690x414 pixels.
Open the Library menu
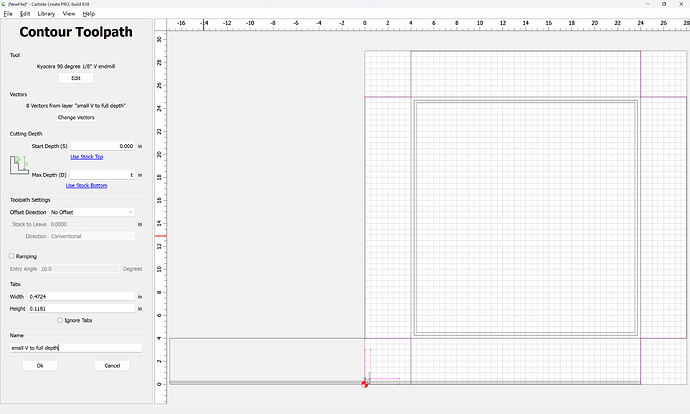pos(46,14)
